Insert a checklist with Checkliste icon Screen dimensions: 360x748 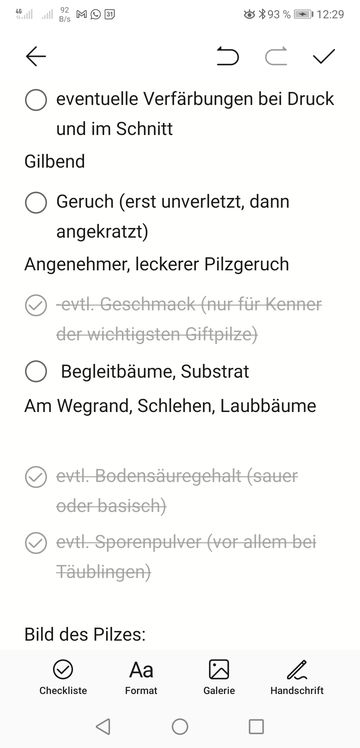63,677
